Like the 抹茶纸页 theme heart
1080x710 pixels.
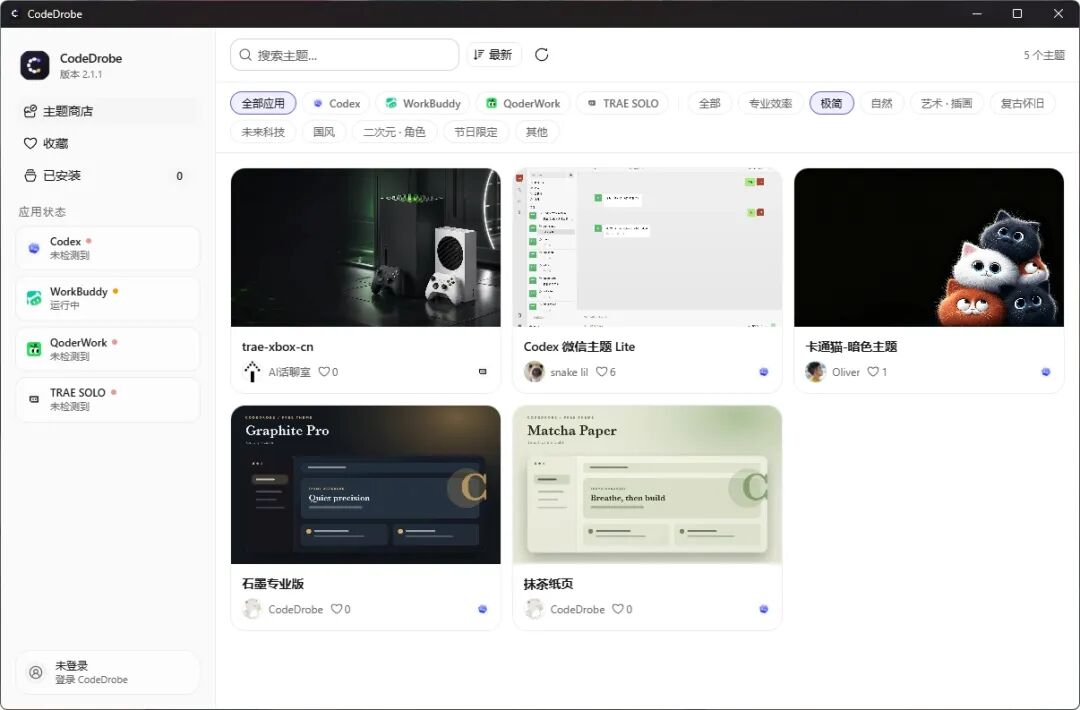[x=618, y=609]
